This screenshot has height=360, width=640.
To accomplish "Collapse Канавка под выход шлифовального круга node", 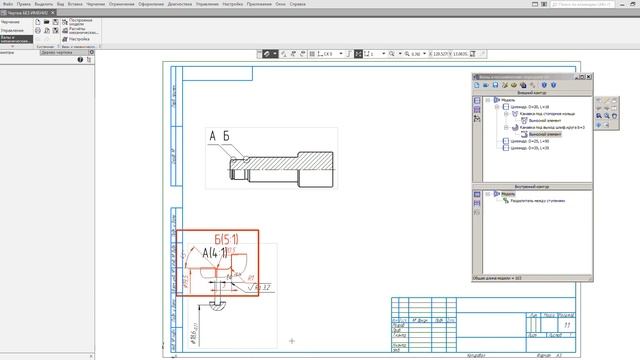I will [x=506, y=127].
